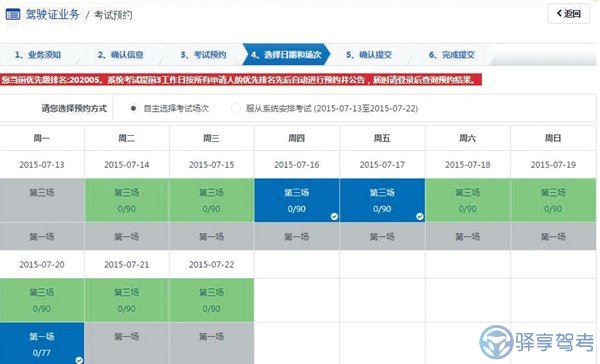The height and width of the screenshot is (364, 600).
Task: Go to step 2 确认信息
Action: point(121,55)
